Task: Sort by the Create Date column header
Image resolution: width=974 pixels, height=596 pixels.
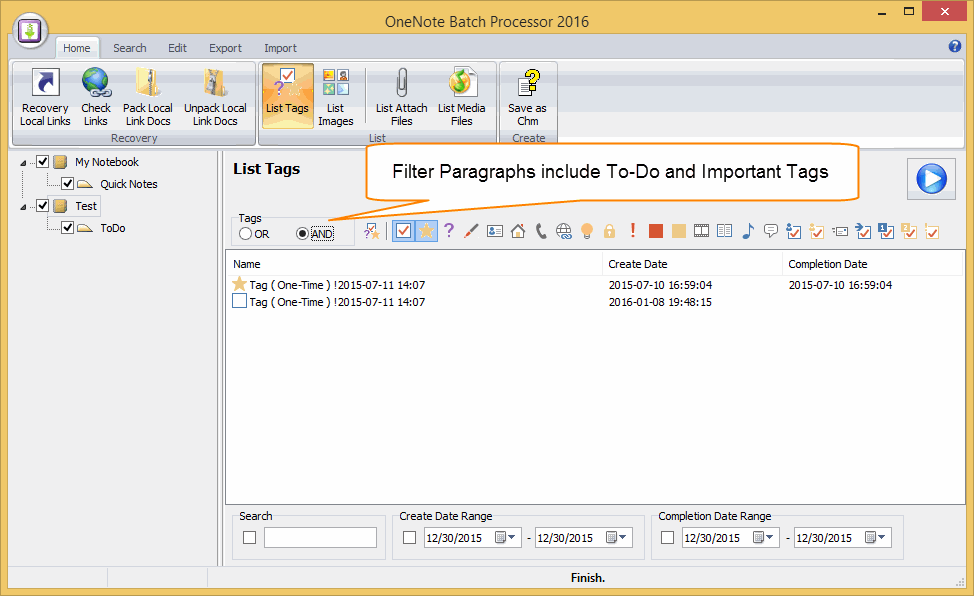Action: pos(692,264)
